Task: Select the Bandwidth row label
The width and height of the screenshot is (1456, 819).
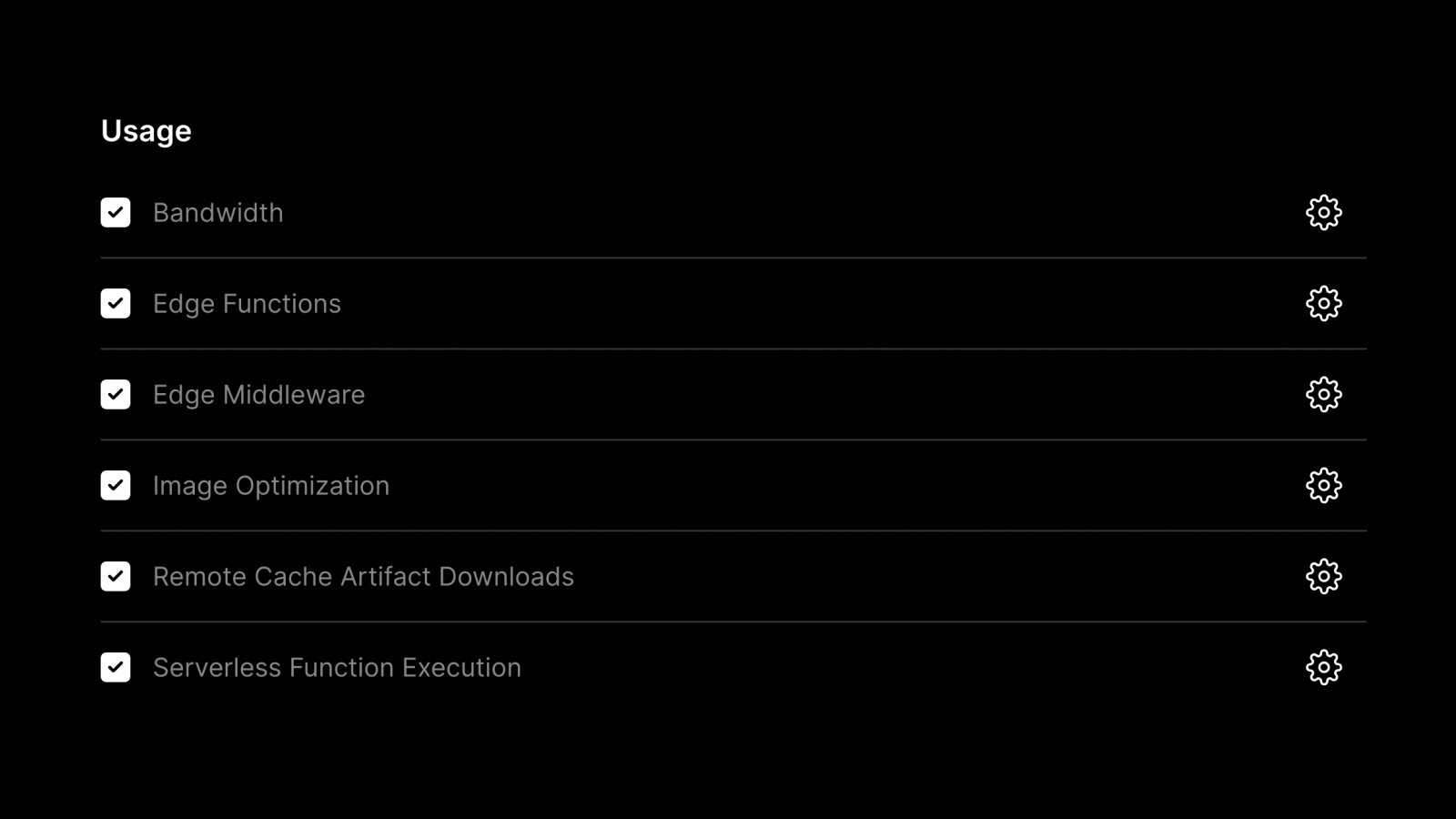Action: [218, 212]
